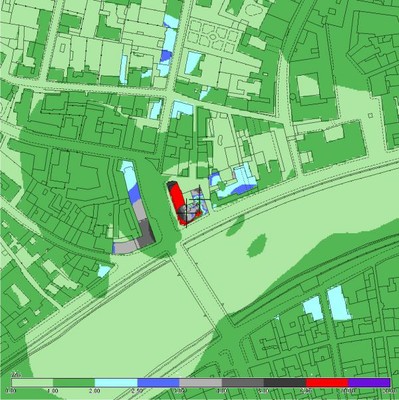Choose the blue legend swatch
The height and width of the screenshot is (400, 399).
pyautogui.click(x=158, y=382)
